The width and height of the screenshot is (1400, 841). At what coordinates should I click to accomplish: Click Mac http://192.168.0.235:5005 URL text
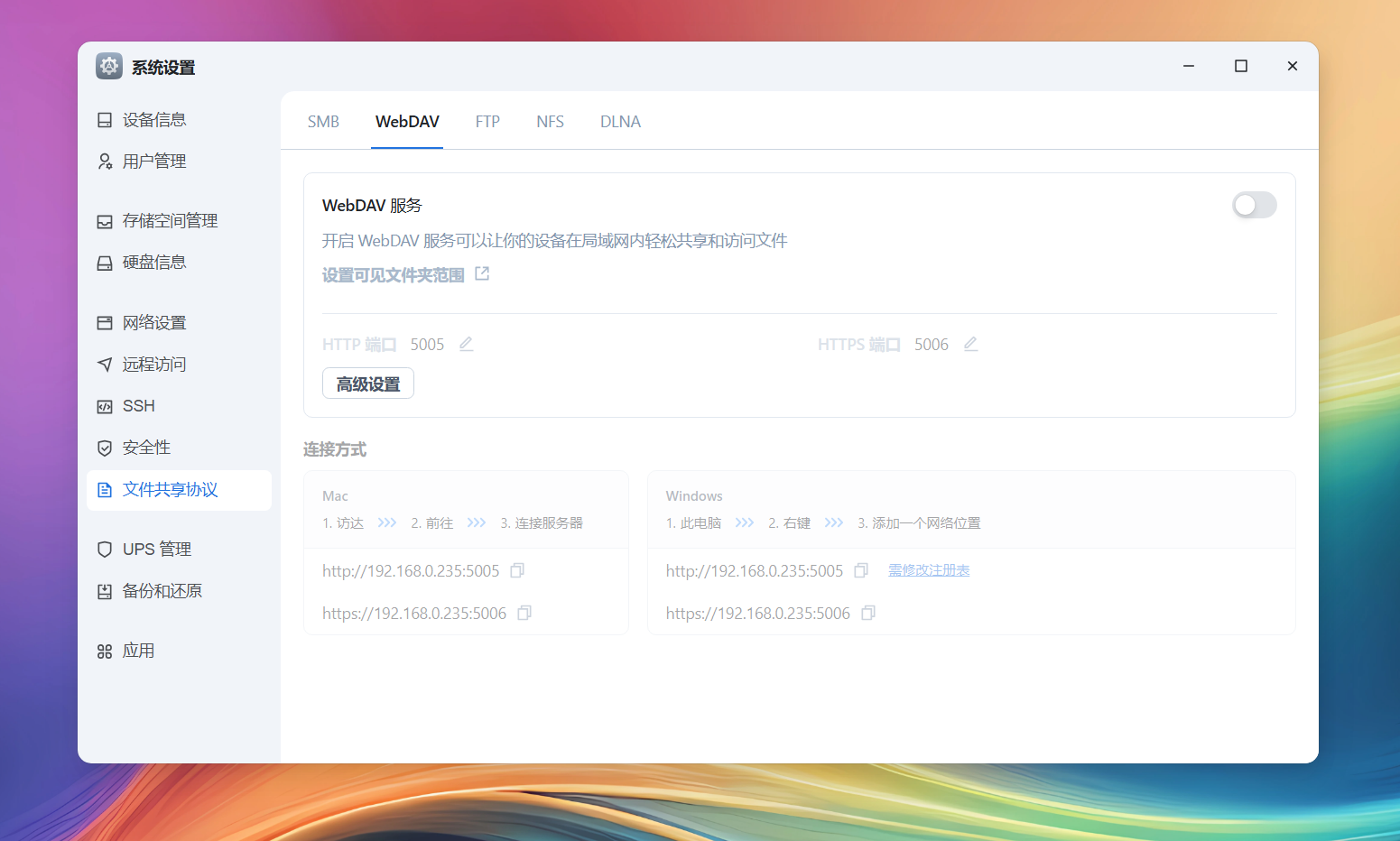[x=411, y=571]
